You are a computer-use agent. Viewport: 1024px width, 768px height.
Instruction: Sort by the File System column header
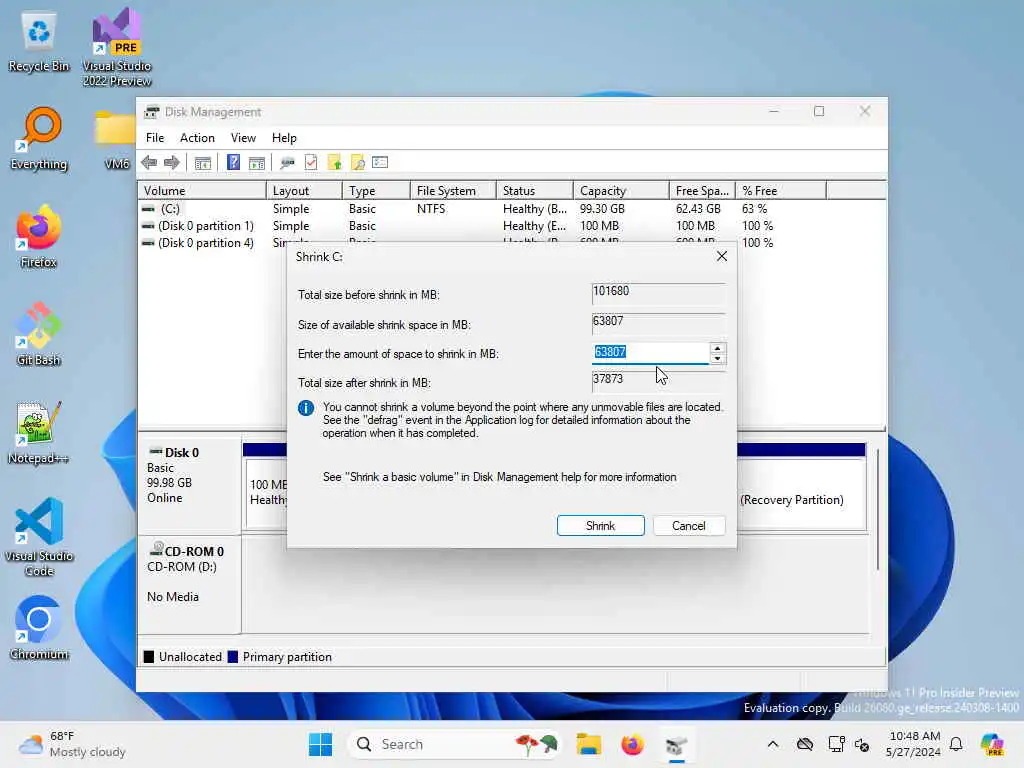click(x=453, y=191)
